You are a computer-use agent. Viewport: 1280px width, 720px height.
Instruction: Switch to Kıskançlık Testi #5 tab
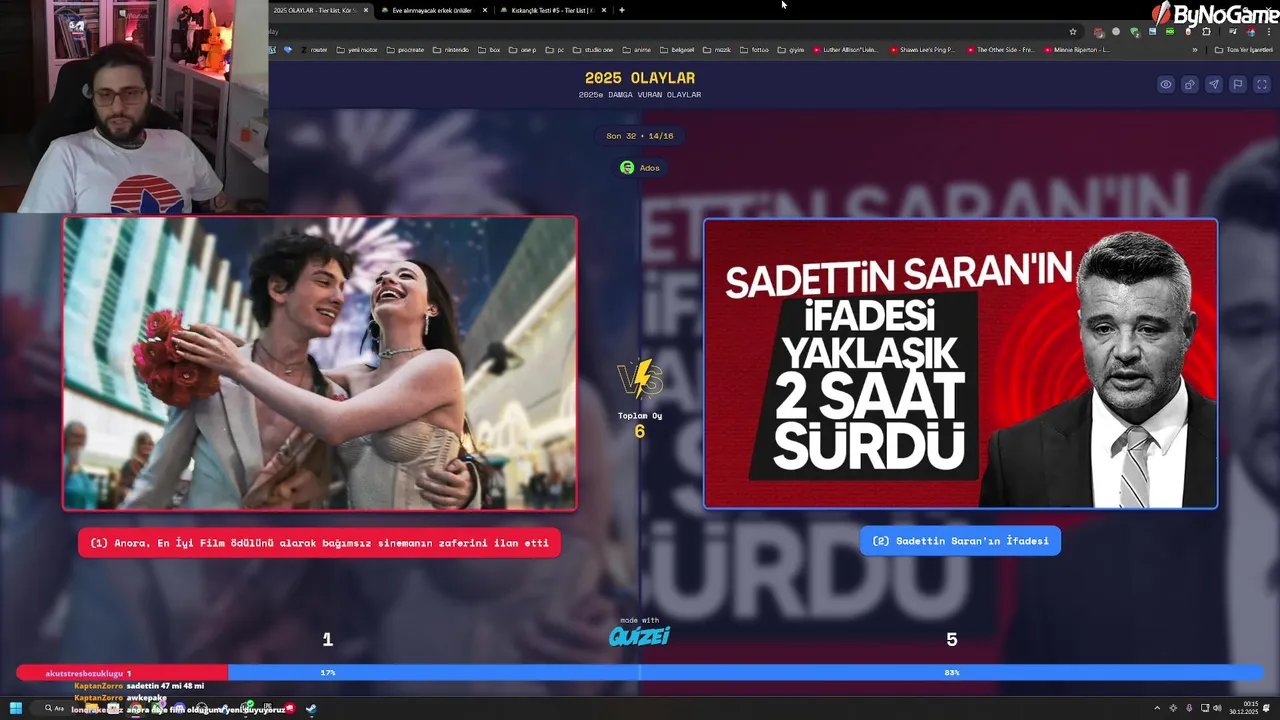coord(553,10)
